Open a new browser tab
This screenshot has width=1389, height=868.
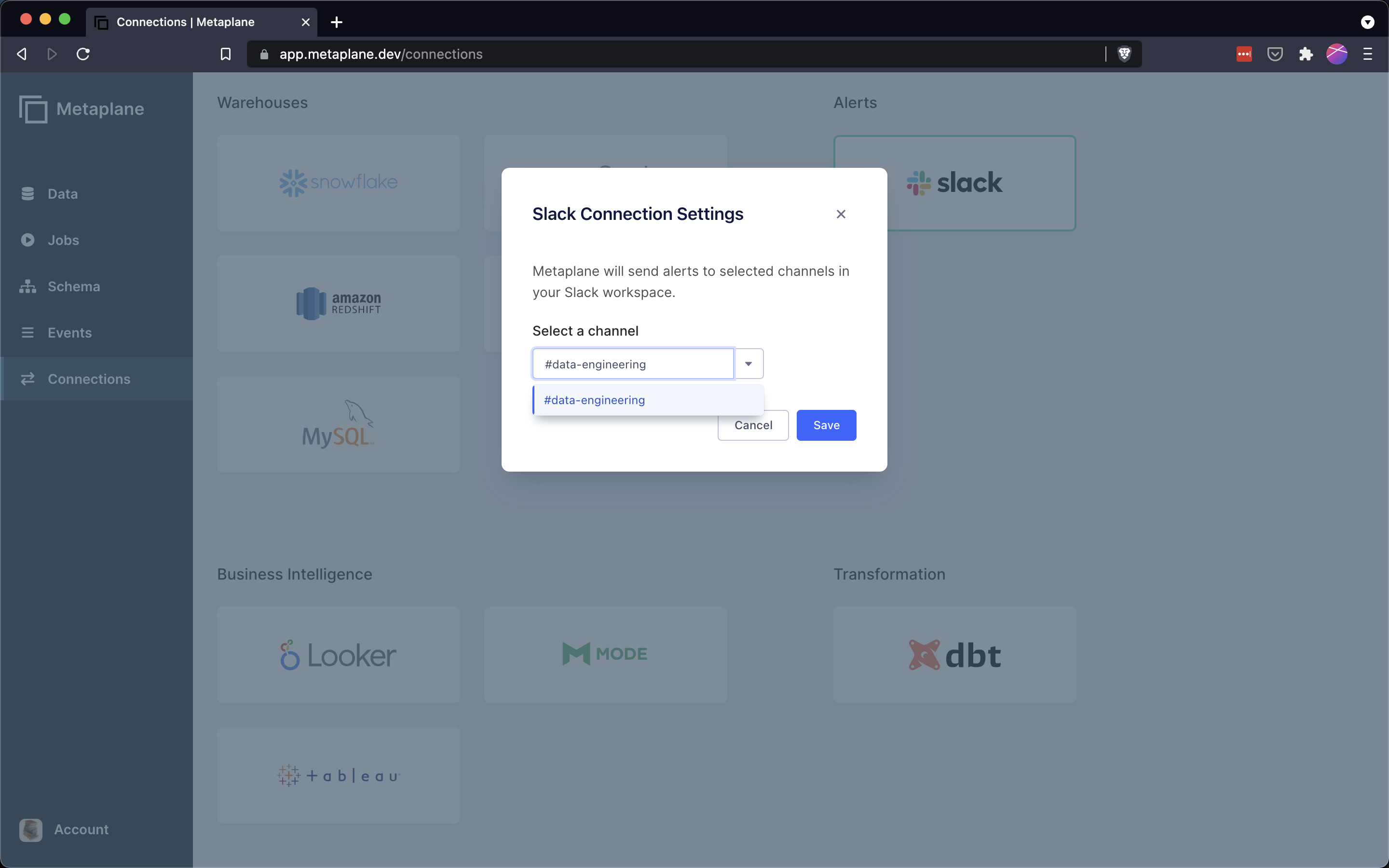[337, 22]
